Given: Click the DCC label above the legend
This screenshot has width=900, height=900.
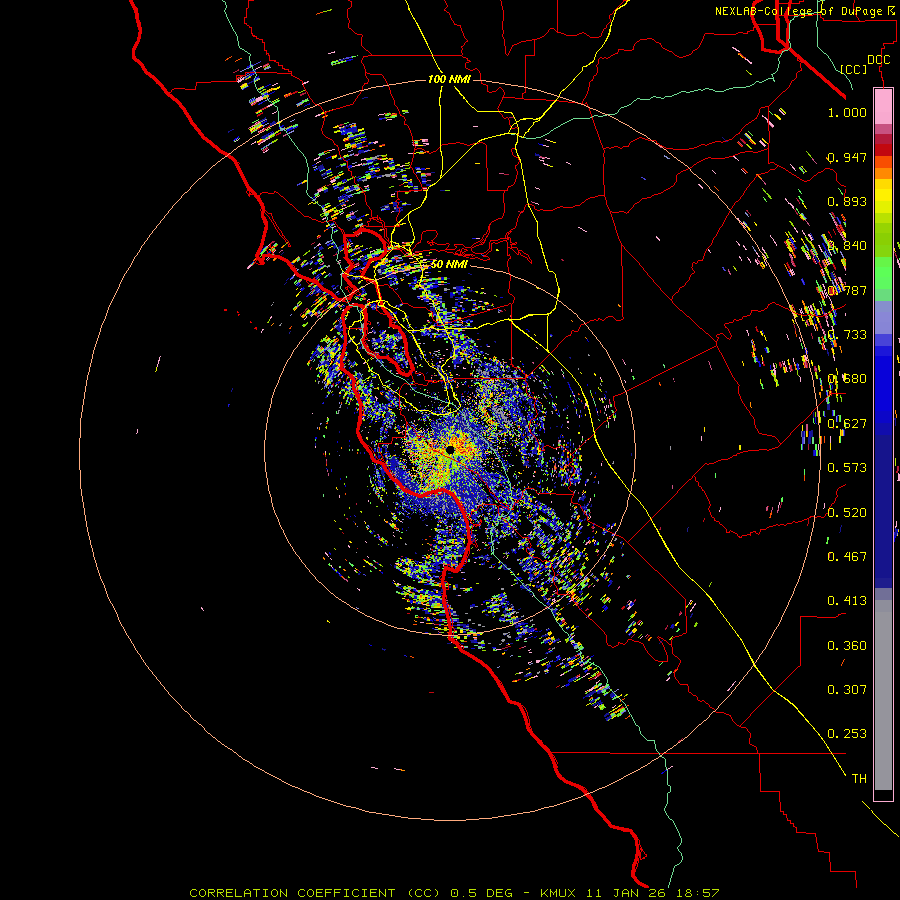Looking at the screenshot, I should (878, 60).
